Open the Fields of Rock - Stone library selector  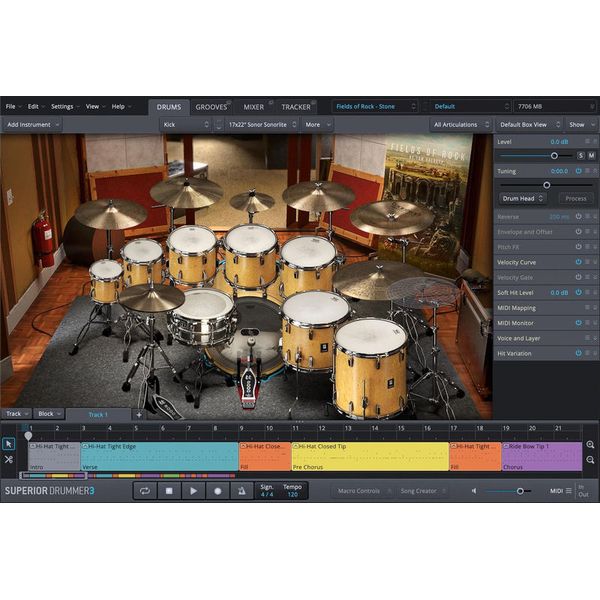tap(375, 106)
